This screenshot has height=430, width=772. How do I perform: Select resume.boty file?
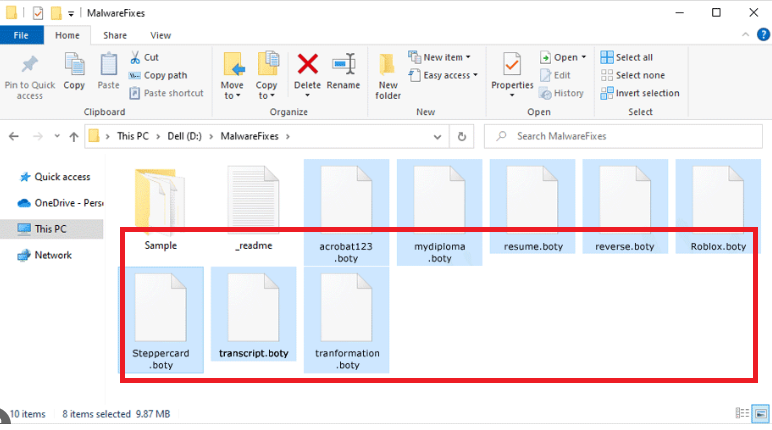click(x=532, y=206)
